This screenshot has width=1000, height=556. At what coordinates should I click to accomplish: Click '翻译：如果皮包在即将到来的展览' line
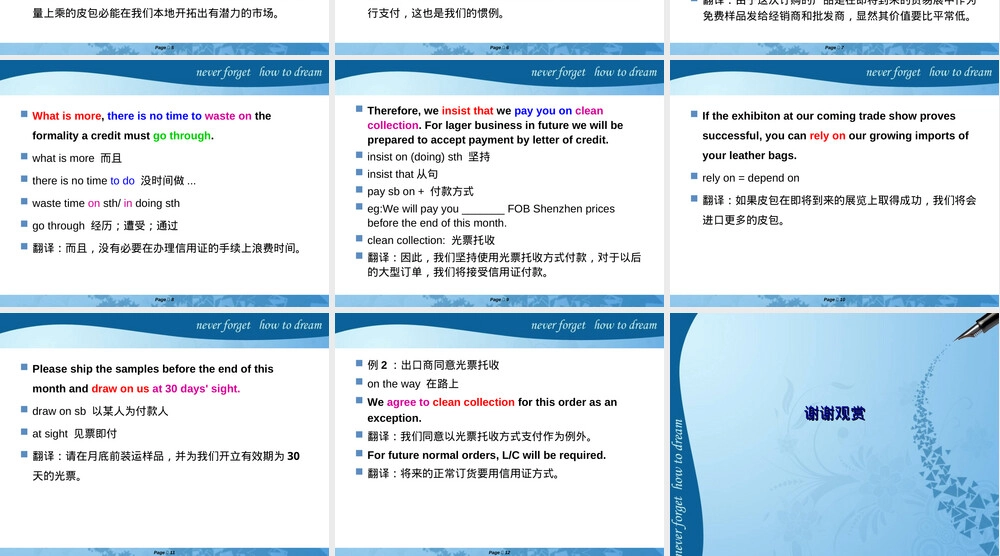coord(839,210)
